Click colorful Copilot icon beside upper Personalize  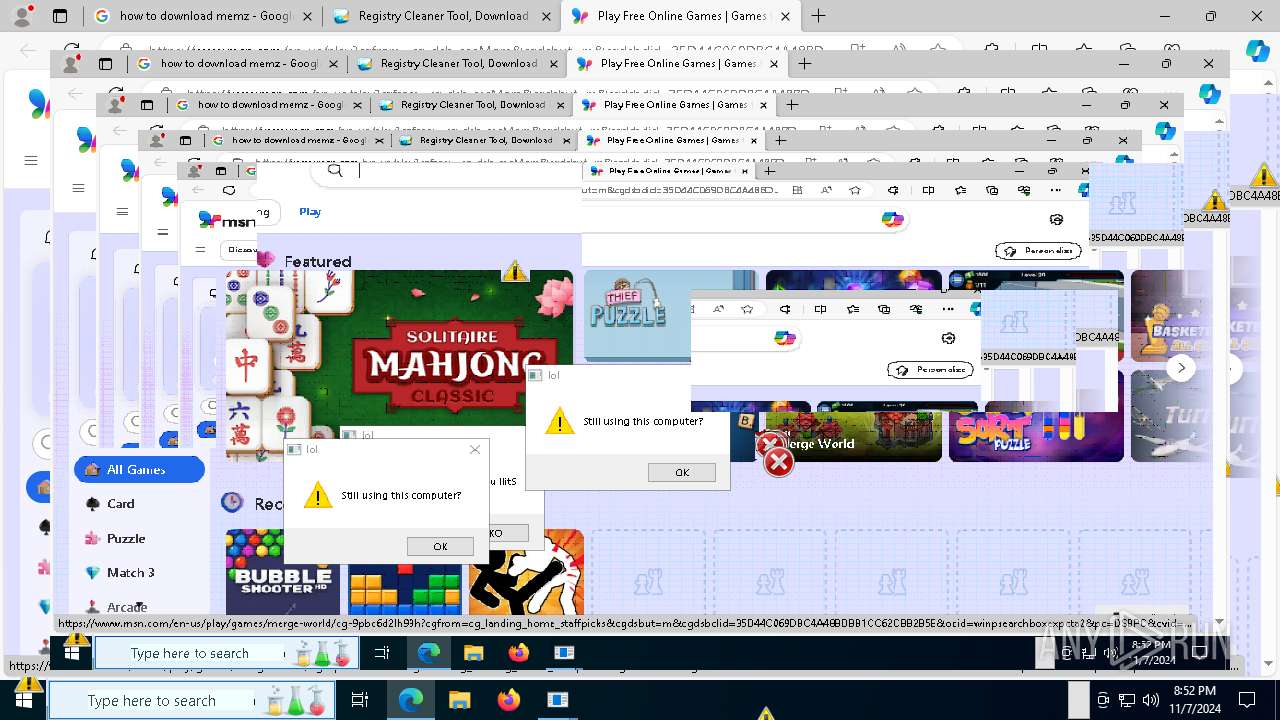pos(892,220)
